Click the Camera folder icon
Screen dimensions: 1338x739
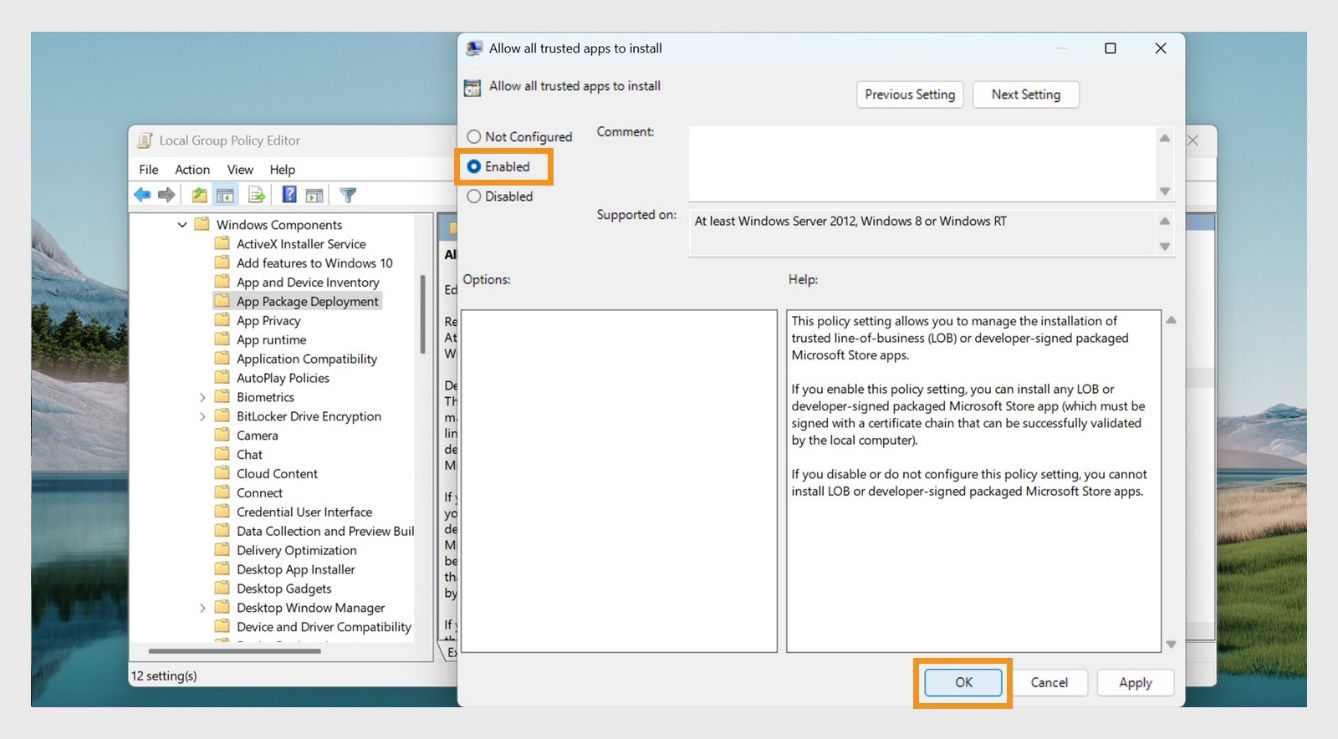222,436
